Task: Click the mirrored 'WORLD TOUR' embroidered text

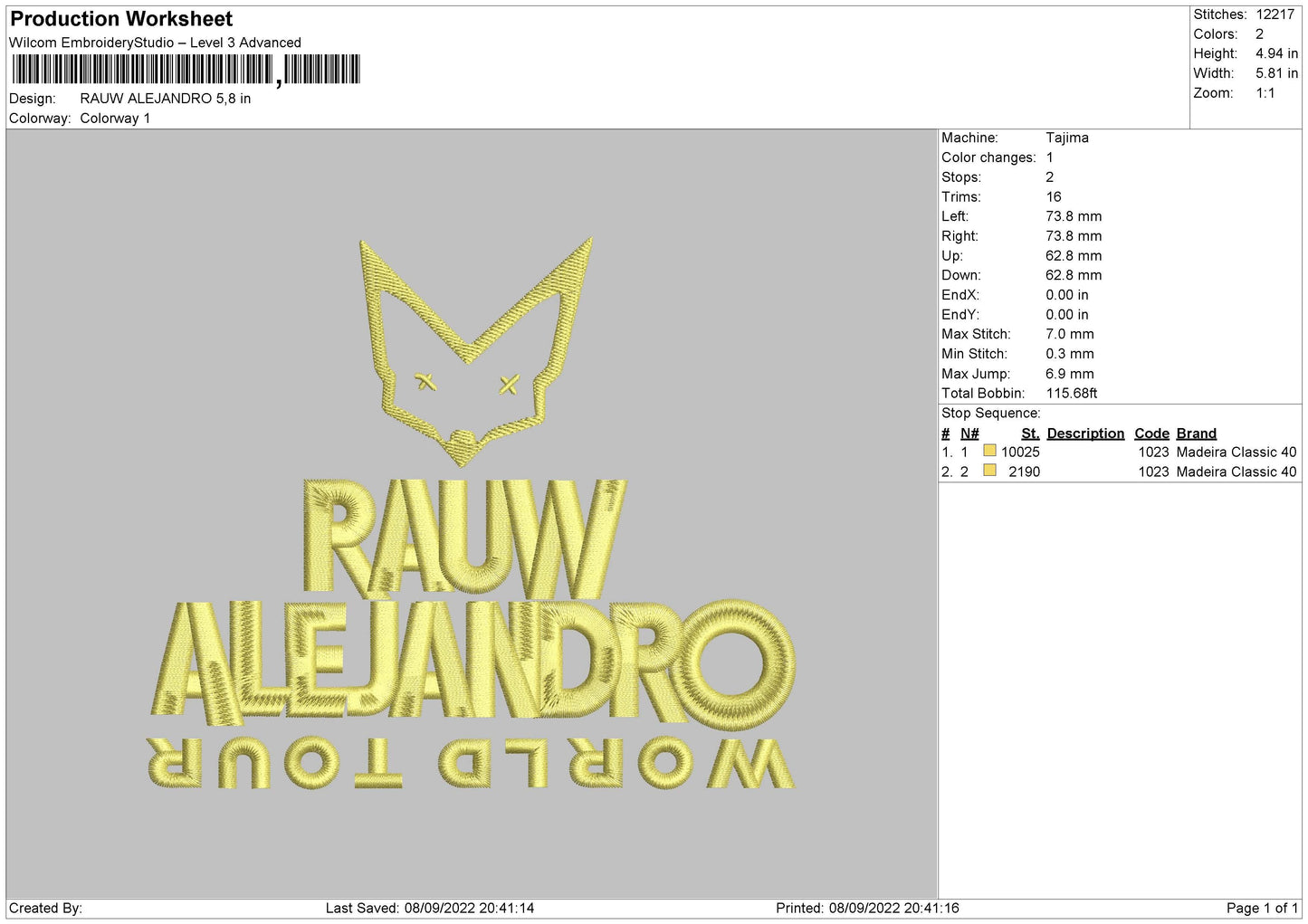Action: (471, 764)
